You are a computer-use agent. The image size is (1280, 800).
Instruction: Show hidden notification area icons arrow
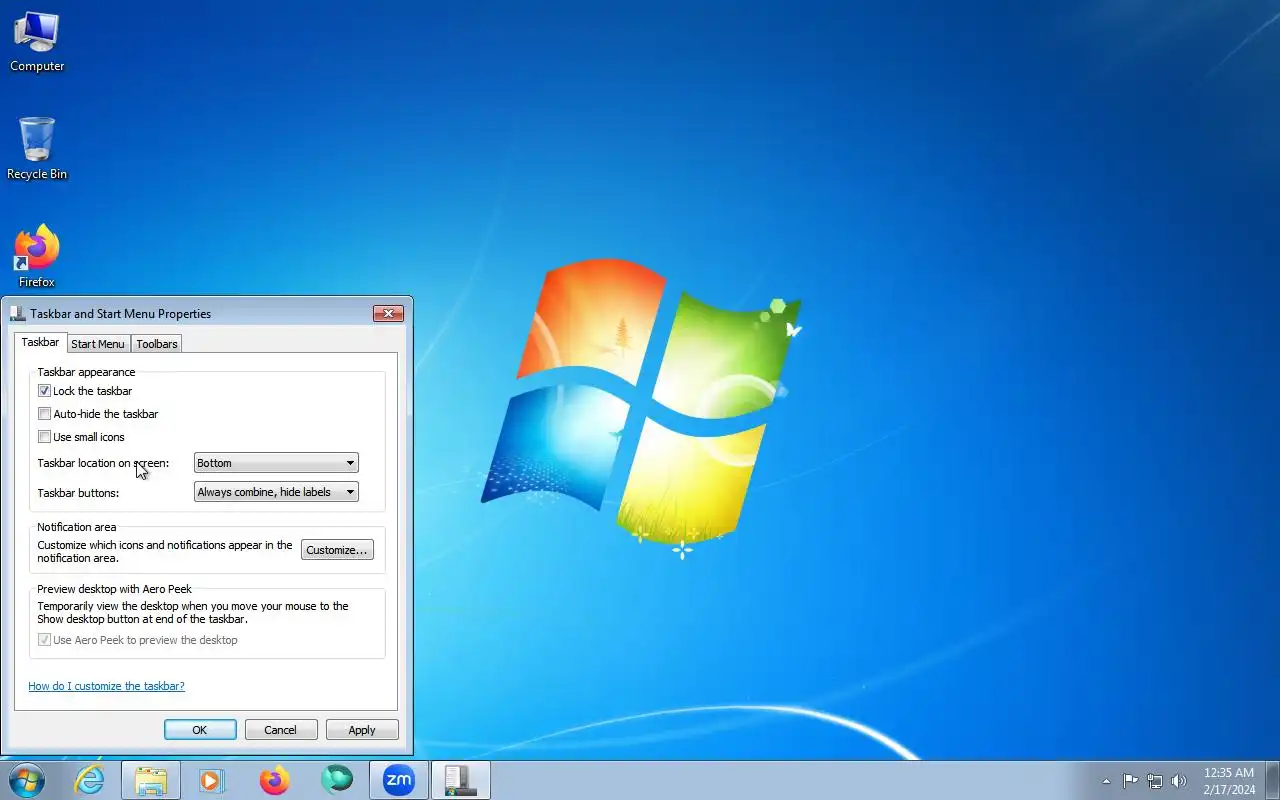tap(1106, 781)
